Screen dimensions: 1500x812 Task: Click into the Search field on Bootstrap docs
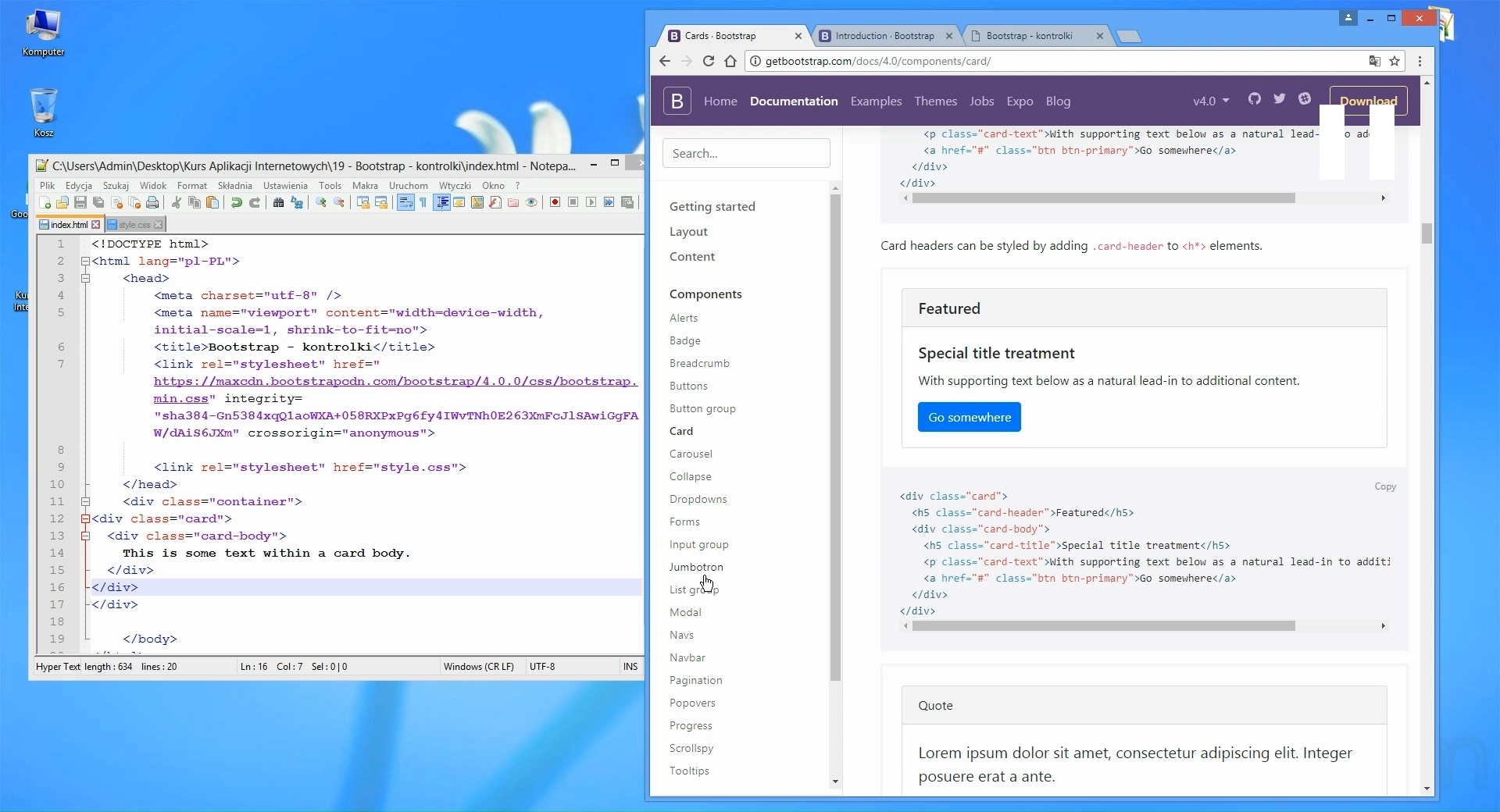click(x=746, y=153)
